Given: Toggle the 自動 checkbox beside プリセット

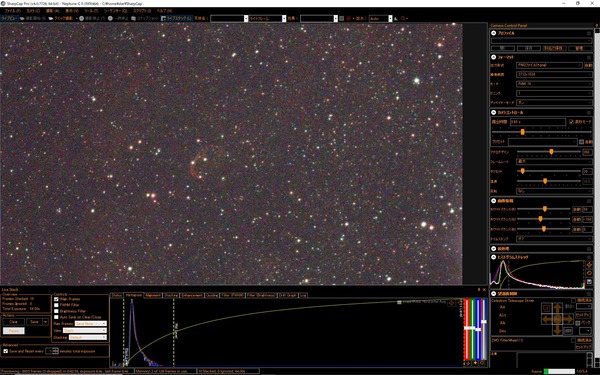Looking at the screenshot, I should [x=582, y=142].
